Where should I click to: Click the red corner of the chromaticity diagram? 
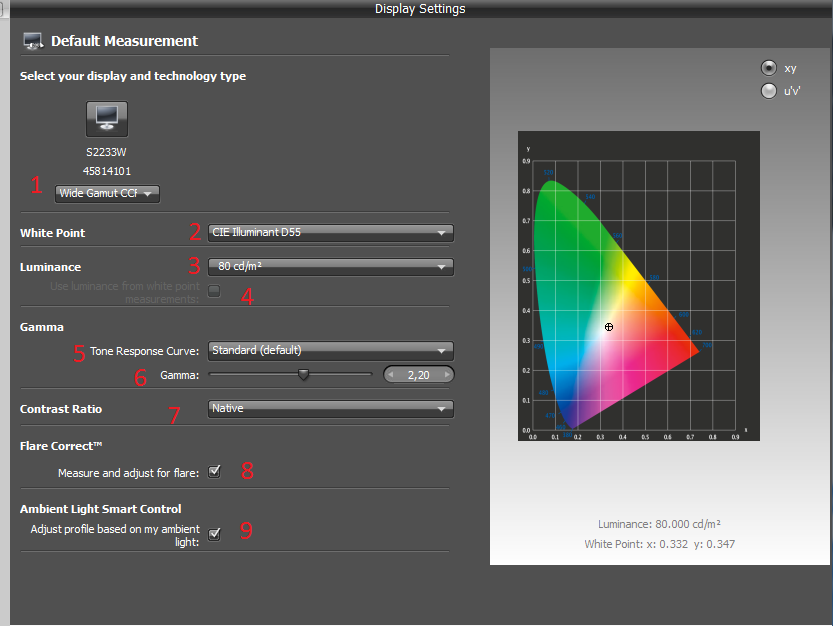click(690, 350)
